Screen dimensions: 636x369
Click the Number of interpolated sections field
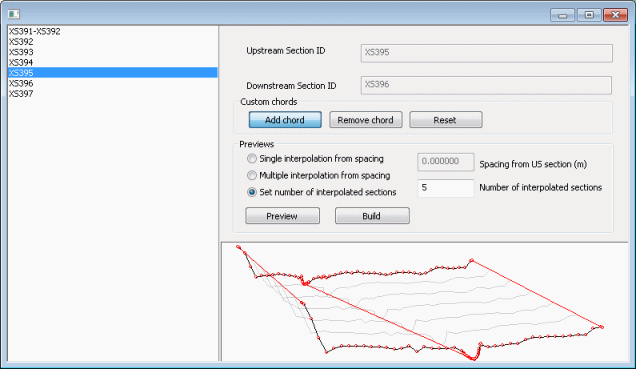pos(445,188)
